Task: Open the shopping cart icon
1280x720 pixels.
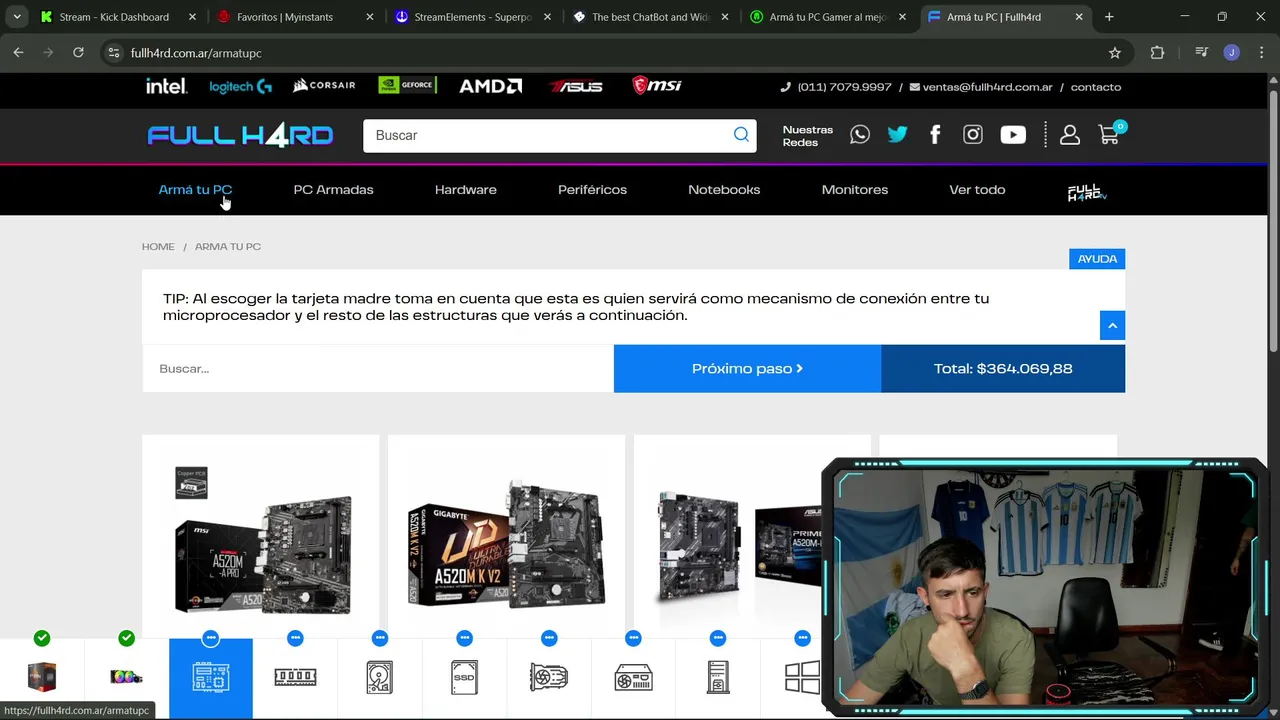Action: [1110, 134]
